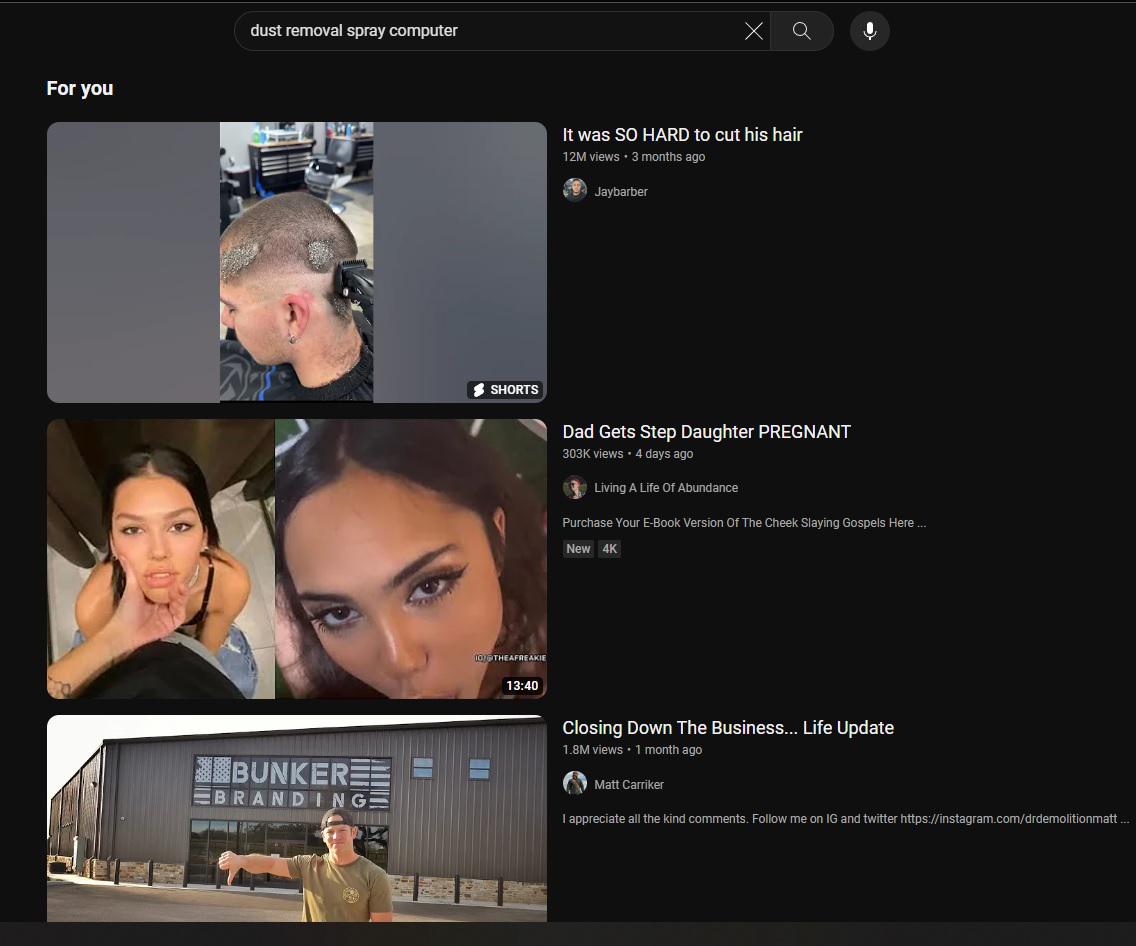Click the 4K quality badge
This screenshot has height=946, width=1136.
[x=610, y=548]
